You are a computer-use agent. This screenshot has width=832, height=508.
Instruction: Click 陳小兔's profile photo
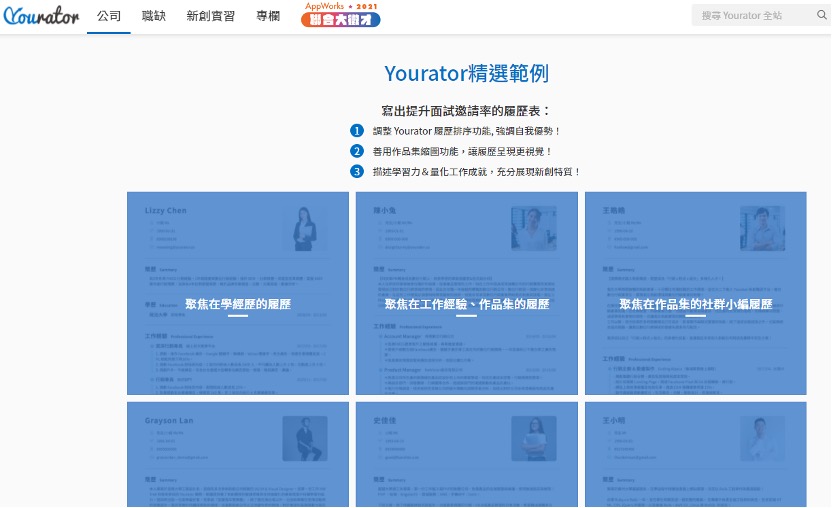534,229
